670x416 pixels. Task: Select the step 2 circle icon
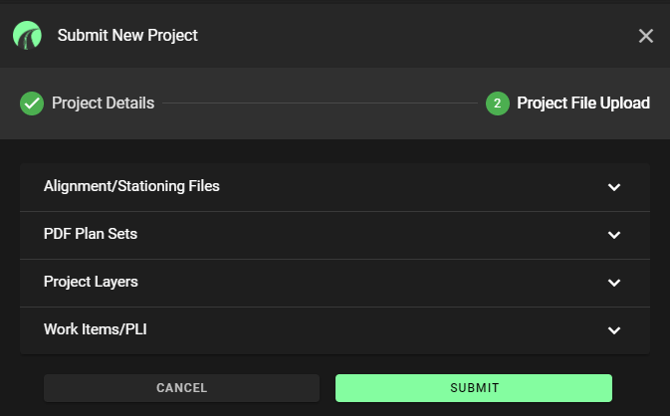click(497, 103)
